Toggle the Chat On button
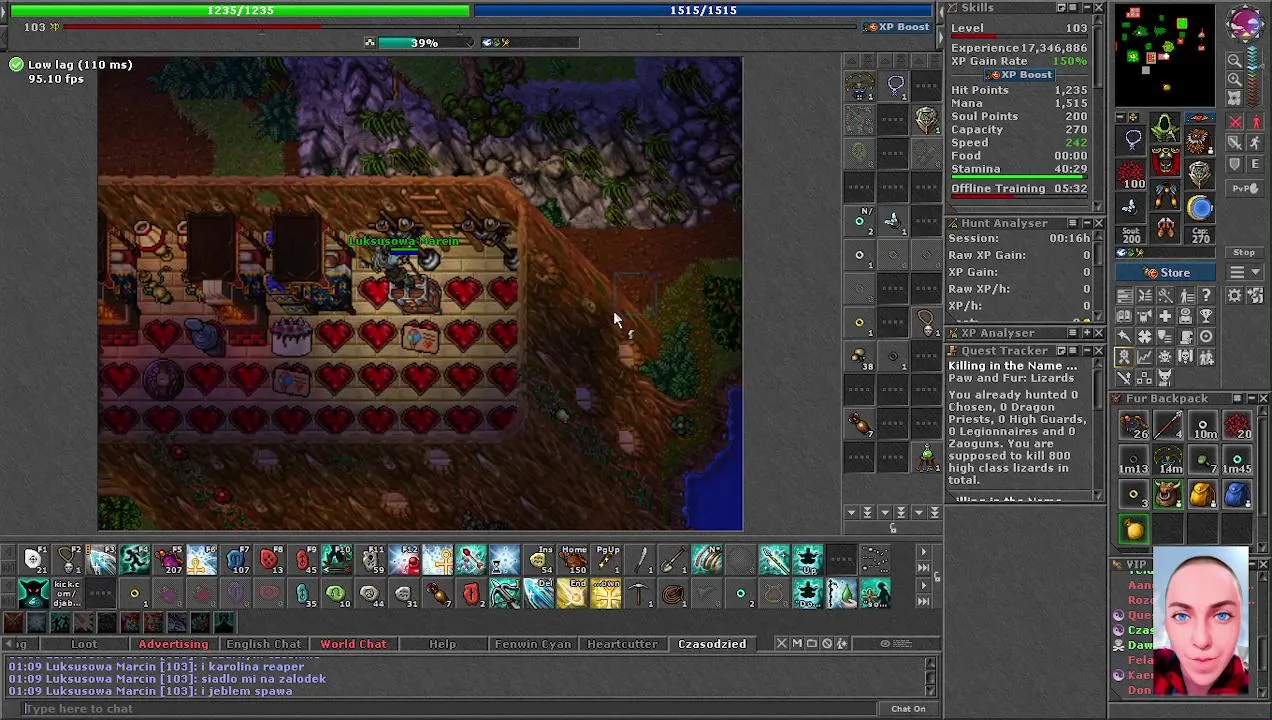Screen dimensions: 1272x720 tap(908, 709)
